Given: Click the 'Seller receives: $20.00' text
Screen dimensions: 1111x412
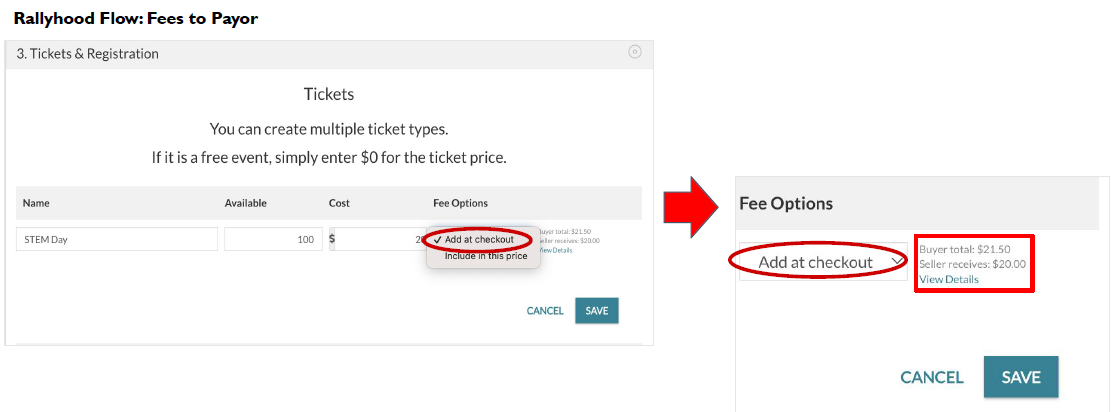Looking at the screenshot, I should 971,264.
